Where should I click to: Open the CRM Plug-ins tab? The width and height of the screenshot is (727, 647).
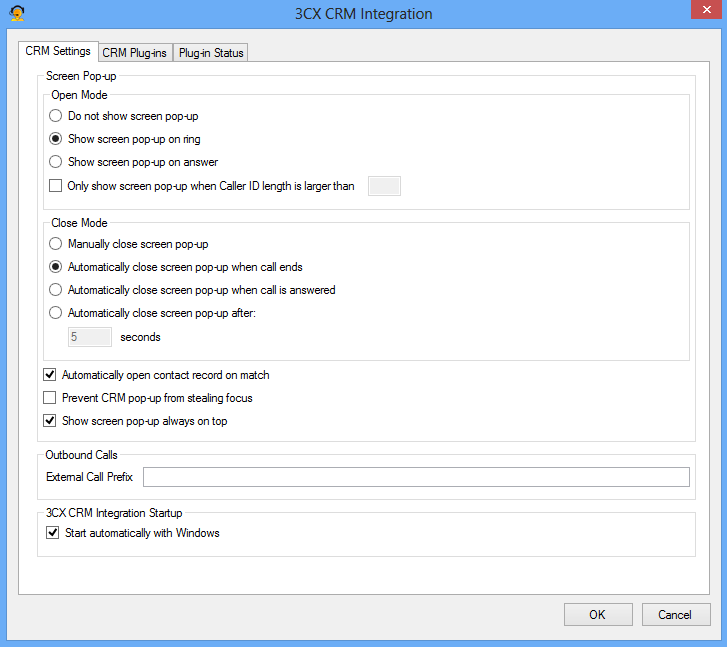[x=134, y=53]
